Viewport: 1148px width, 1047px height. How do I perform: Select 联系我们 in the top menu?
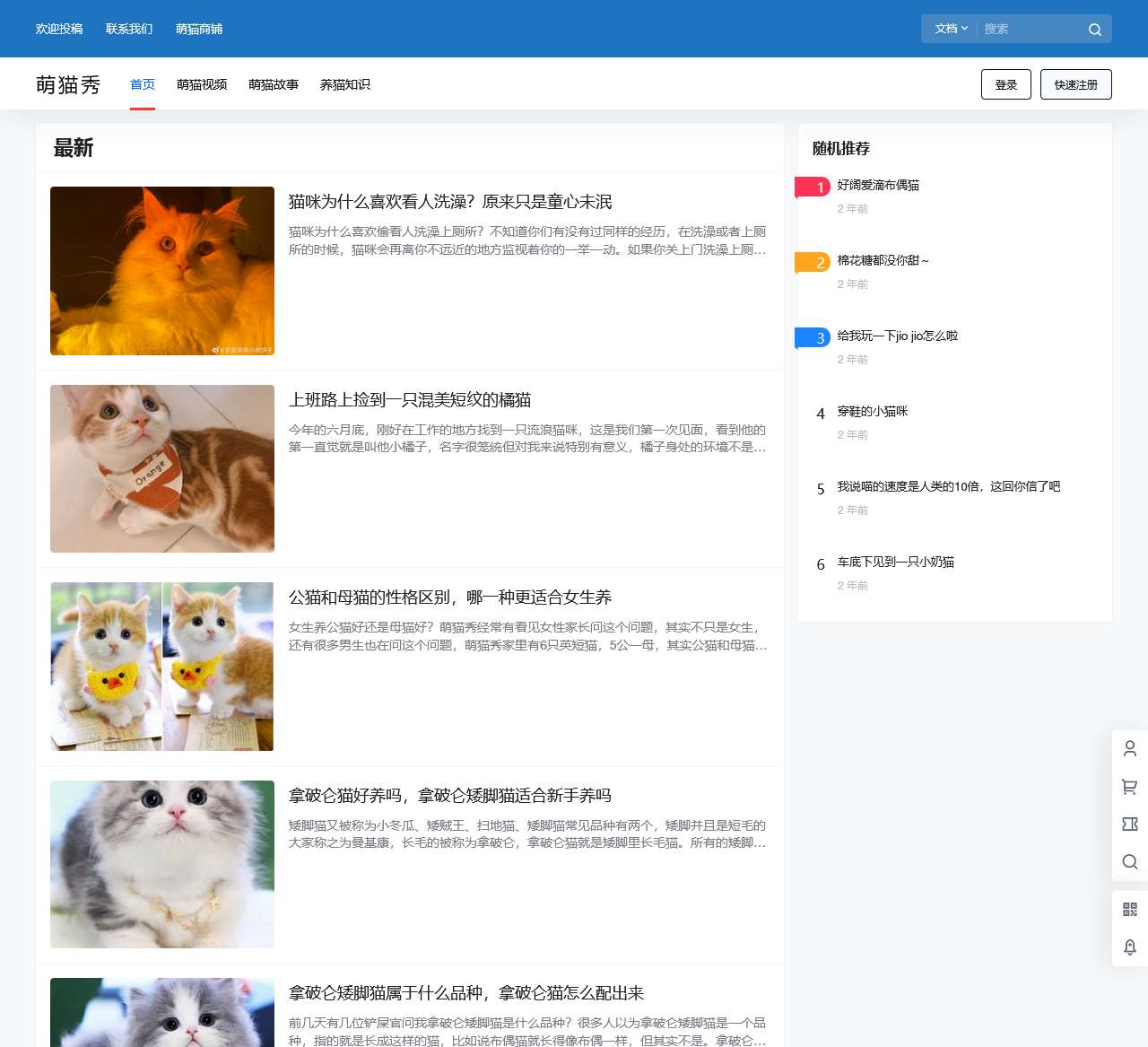click(x=127, y=29)
